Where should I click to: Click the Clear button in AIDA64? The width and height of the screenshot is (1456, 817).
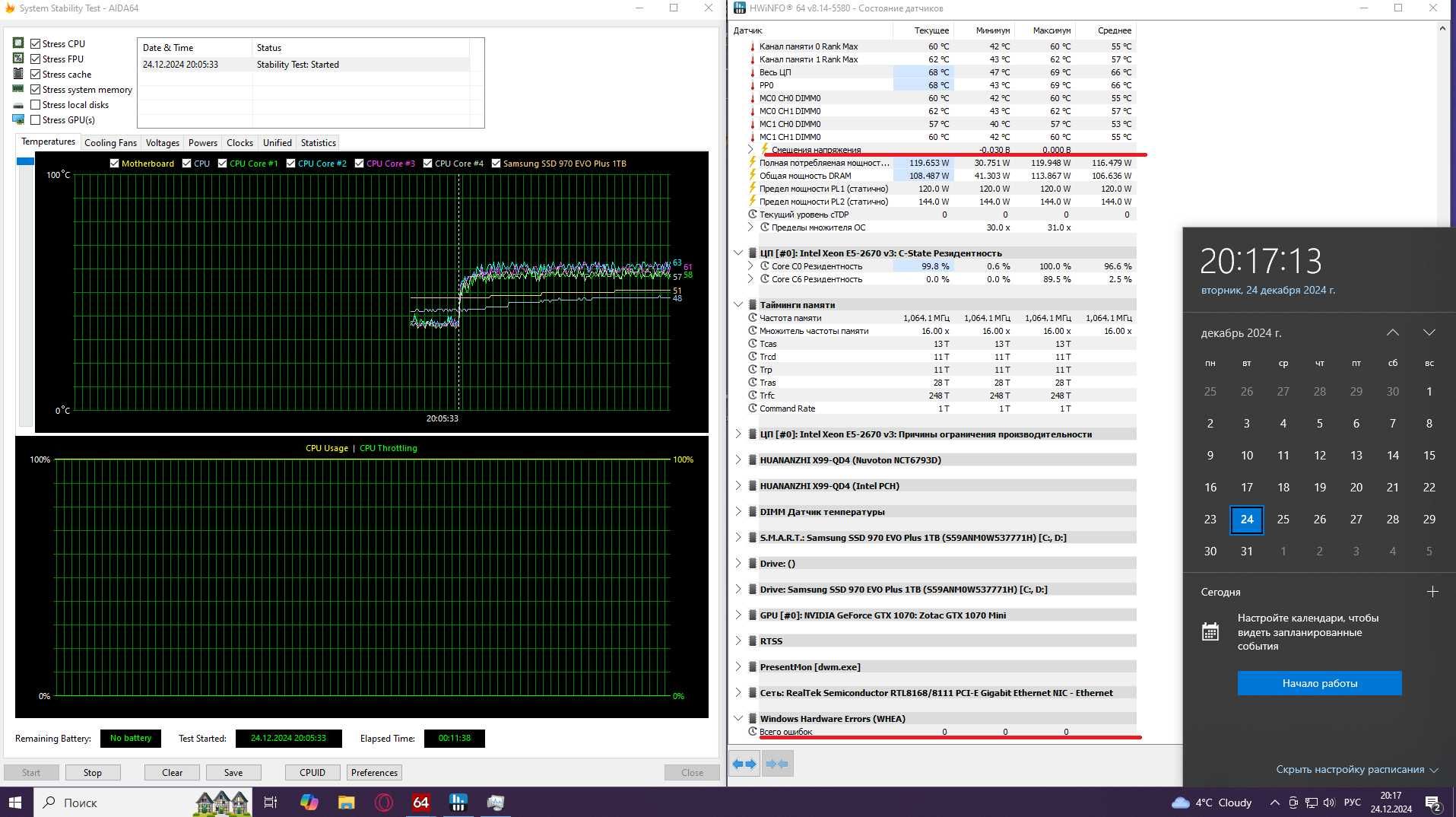pos(172,772)
